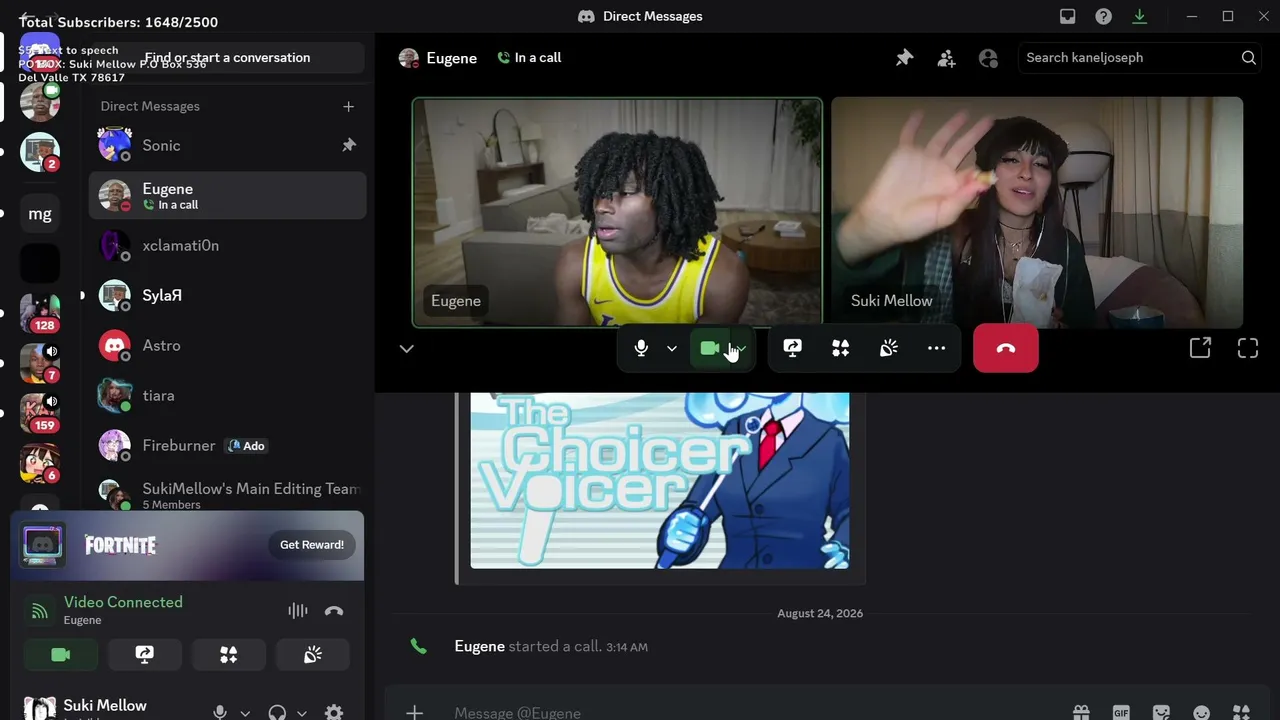Image resolution: width=1280 pixels, height=720 pixels.
Task: Click Get Reward on Fortnite banner
Action: pos(312,545)
